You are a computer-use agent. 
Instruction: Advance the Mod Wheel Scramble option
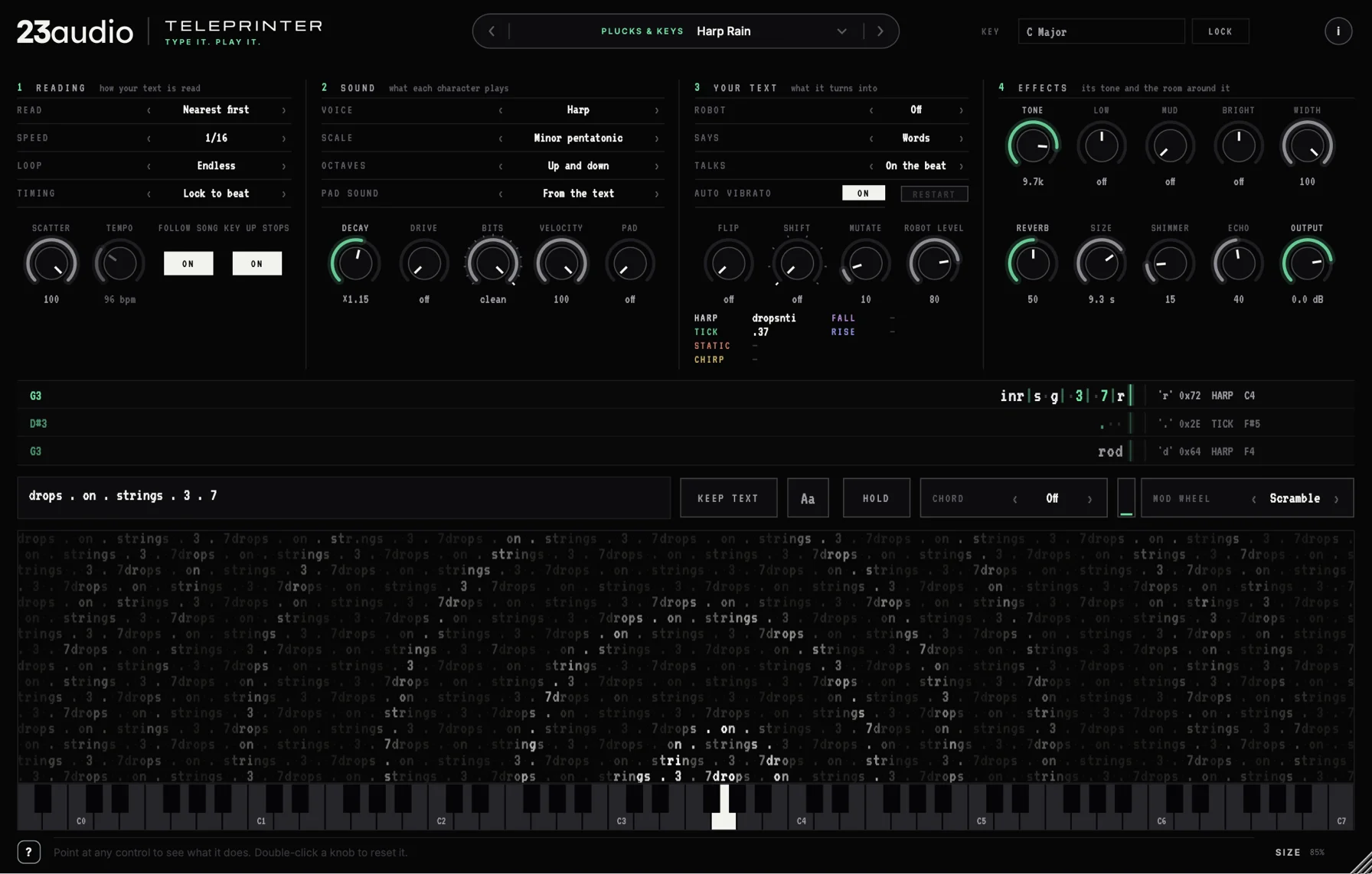(x=1337, y=498)
